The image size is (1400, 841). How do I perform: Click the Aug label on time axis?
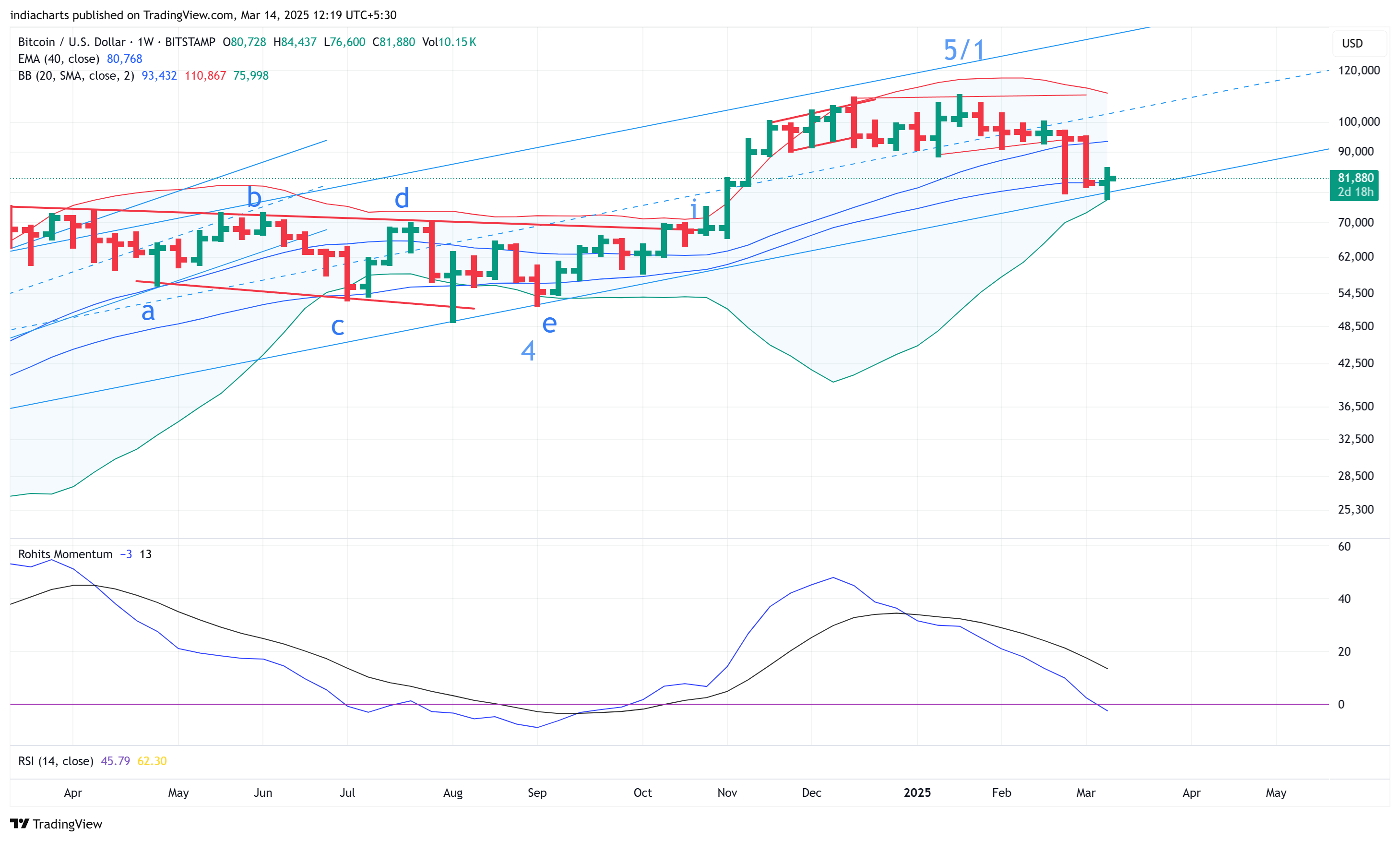(452, 793)
